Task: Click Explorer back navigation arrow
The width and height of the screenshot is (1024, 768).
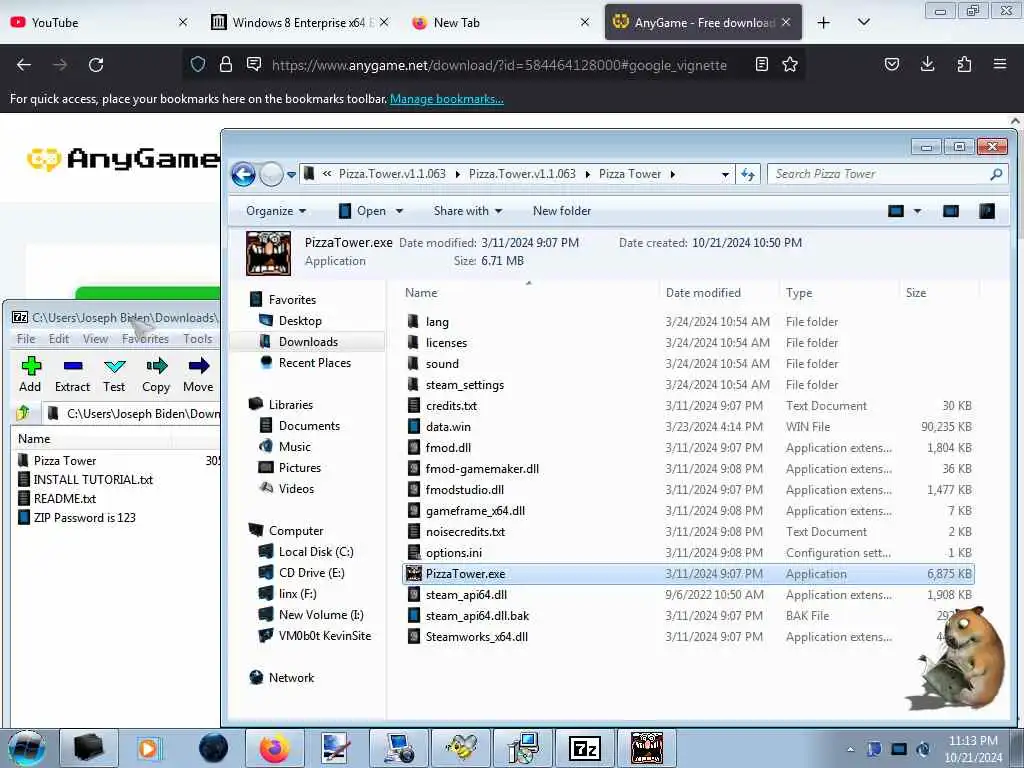Action: point(243,174)
